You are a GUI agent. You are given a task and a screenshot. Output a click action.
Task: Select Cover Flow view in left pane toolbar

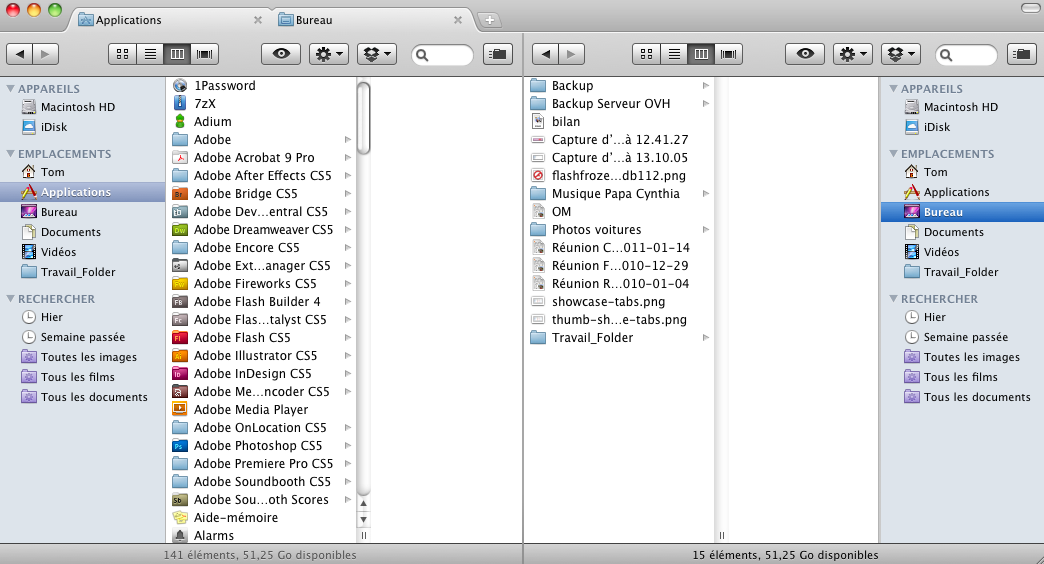point(205,54)
